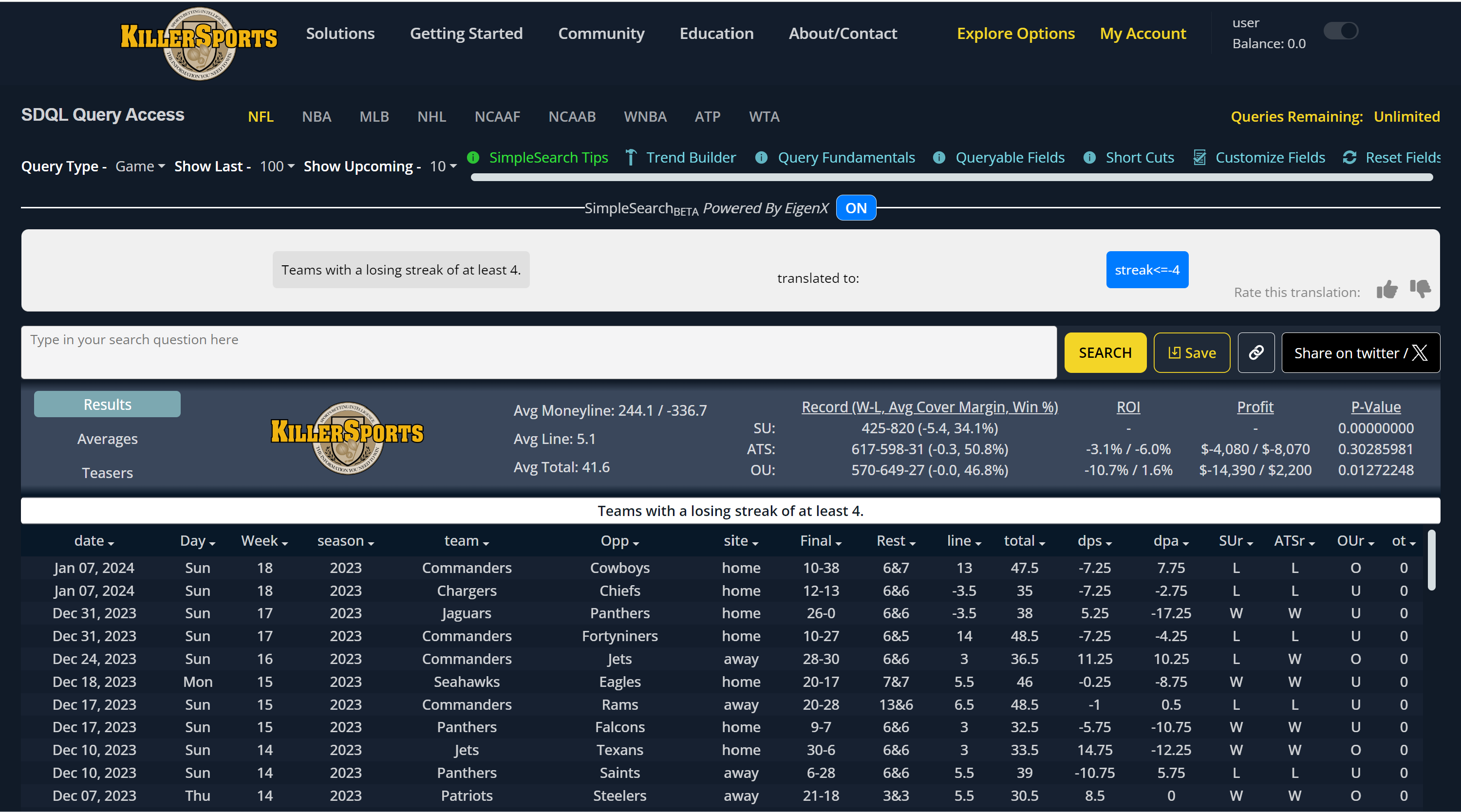
Task: Open the Education menu
Action: [x=717, y=34]
